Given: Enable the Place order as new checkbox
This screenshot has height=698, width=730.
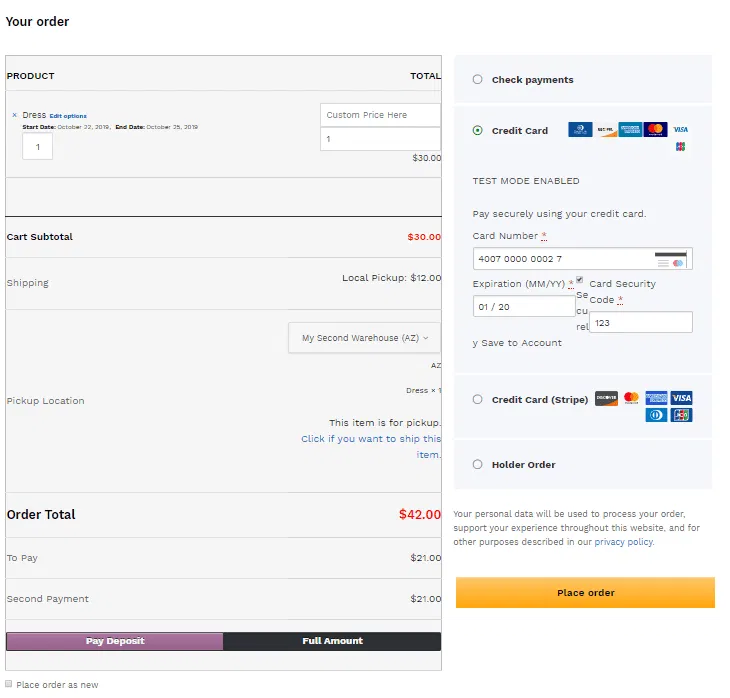Looking at the screenshot, I should 9,684.
